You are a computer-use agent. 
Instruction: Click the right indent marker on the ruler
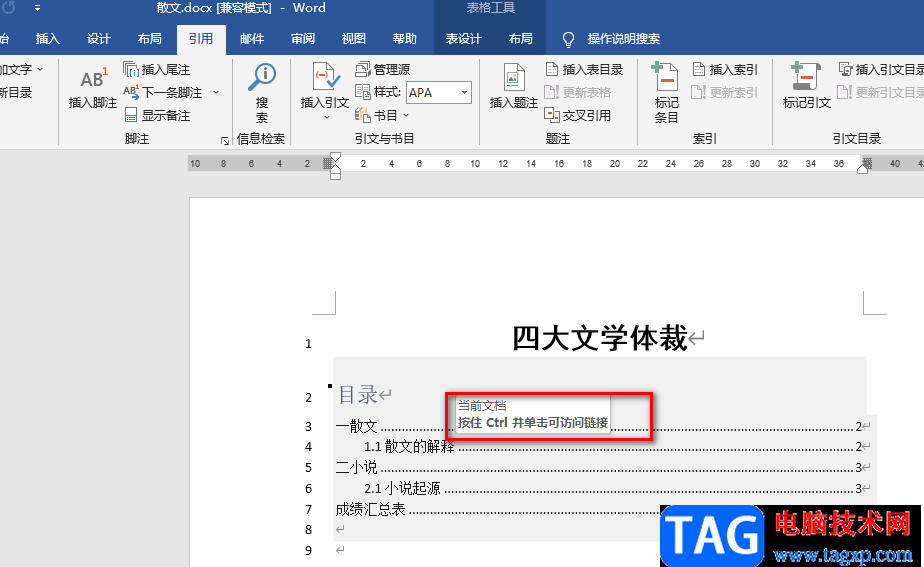coord(862,170)
